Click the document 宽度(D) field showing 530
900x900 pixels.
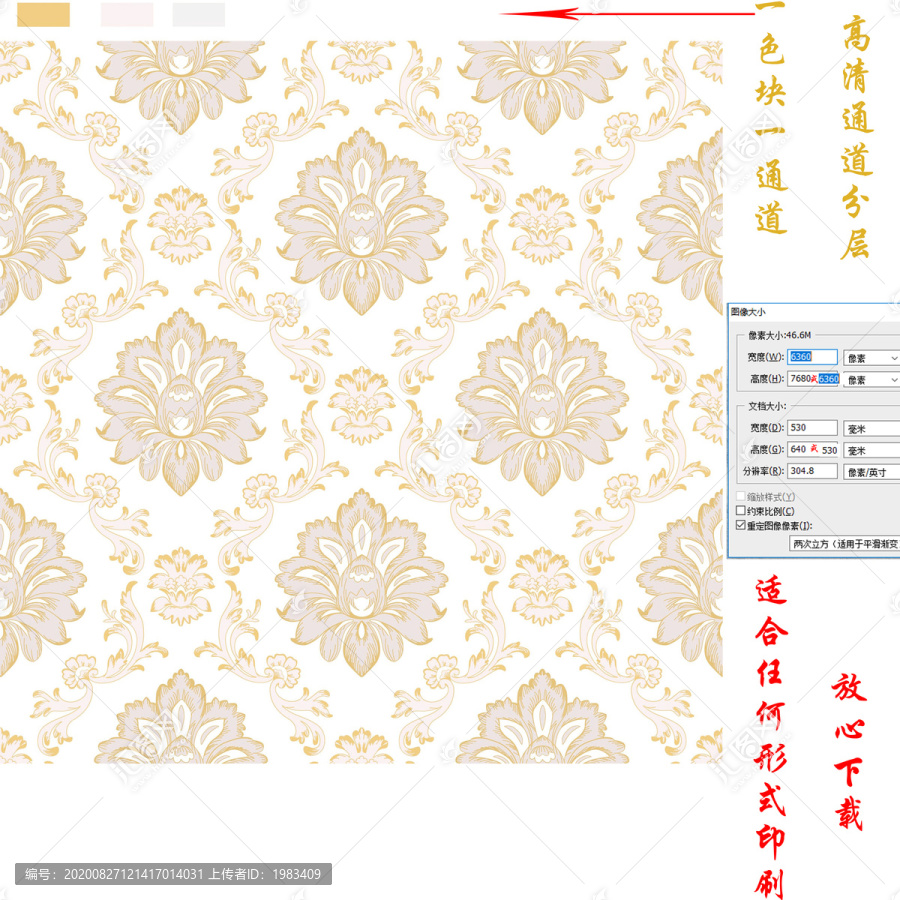(812, 428)
